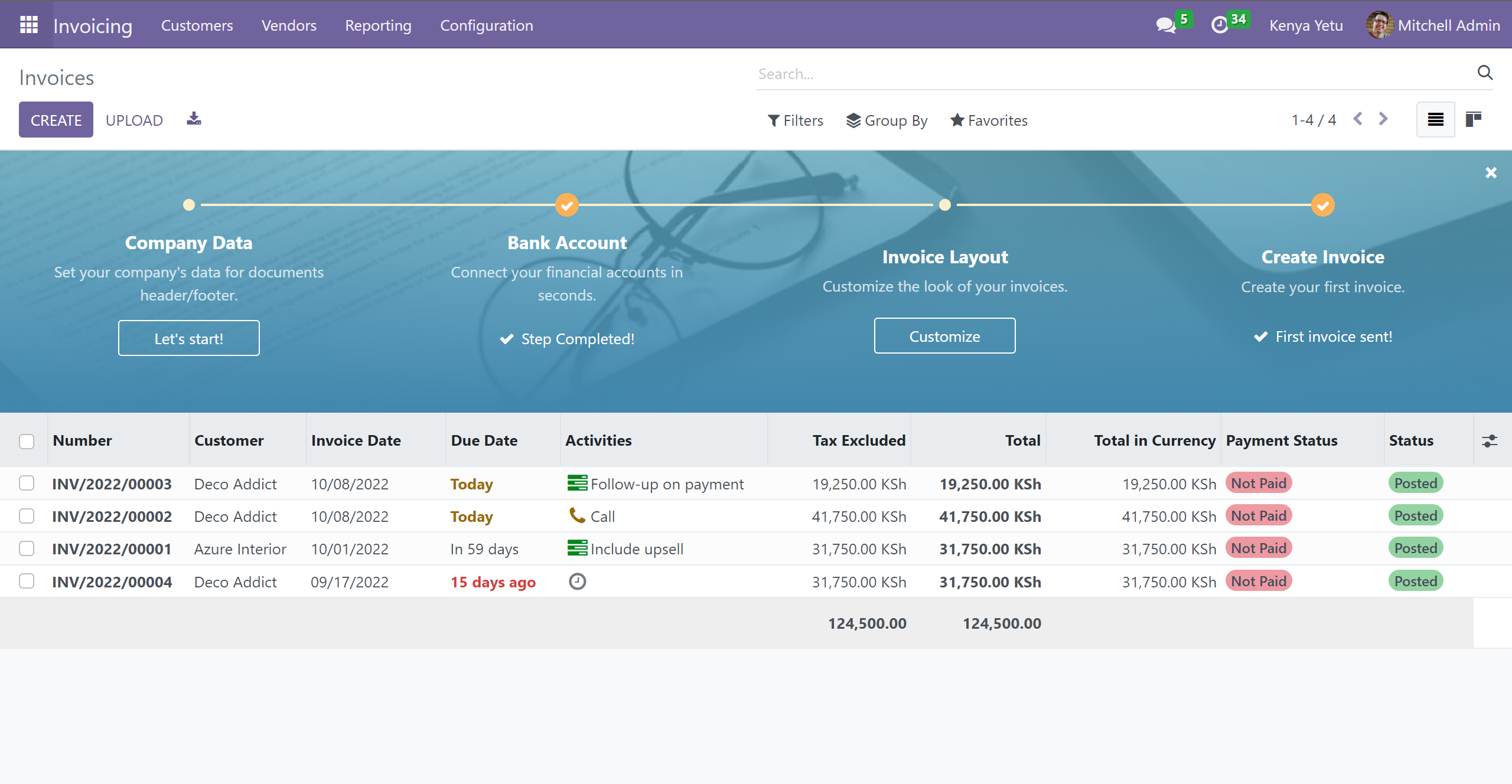The width and height of the screenshot is (1512, 784).
Task: Click the download icon next to Upload
Action: tap(194, 119)
